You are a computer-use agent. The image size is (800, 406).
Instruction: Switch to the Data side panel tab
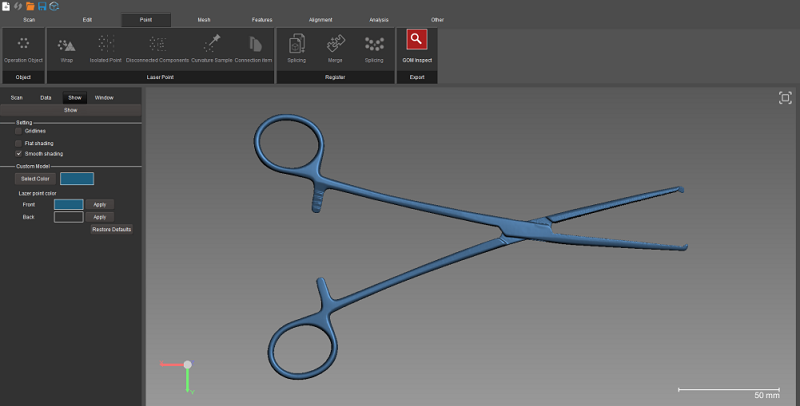46,97
